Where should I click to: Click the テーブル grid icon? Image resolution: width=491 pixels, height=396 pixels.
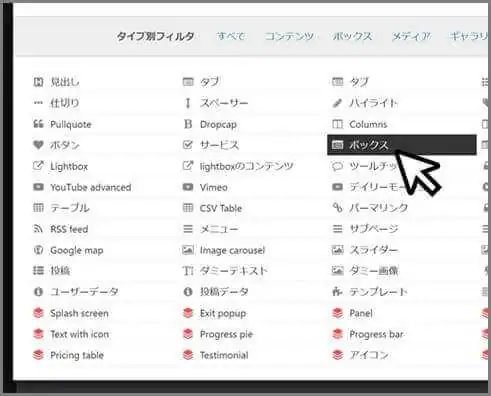[38, 208]
